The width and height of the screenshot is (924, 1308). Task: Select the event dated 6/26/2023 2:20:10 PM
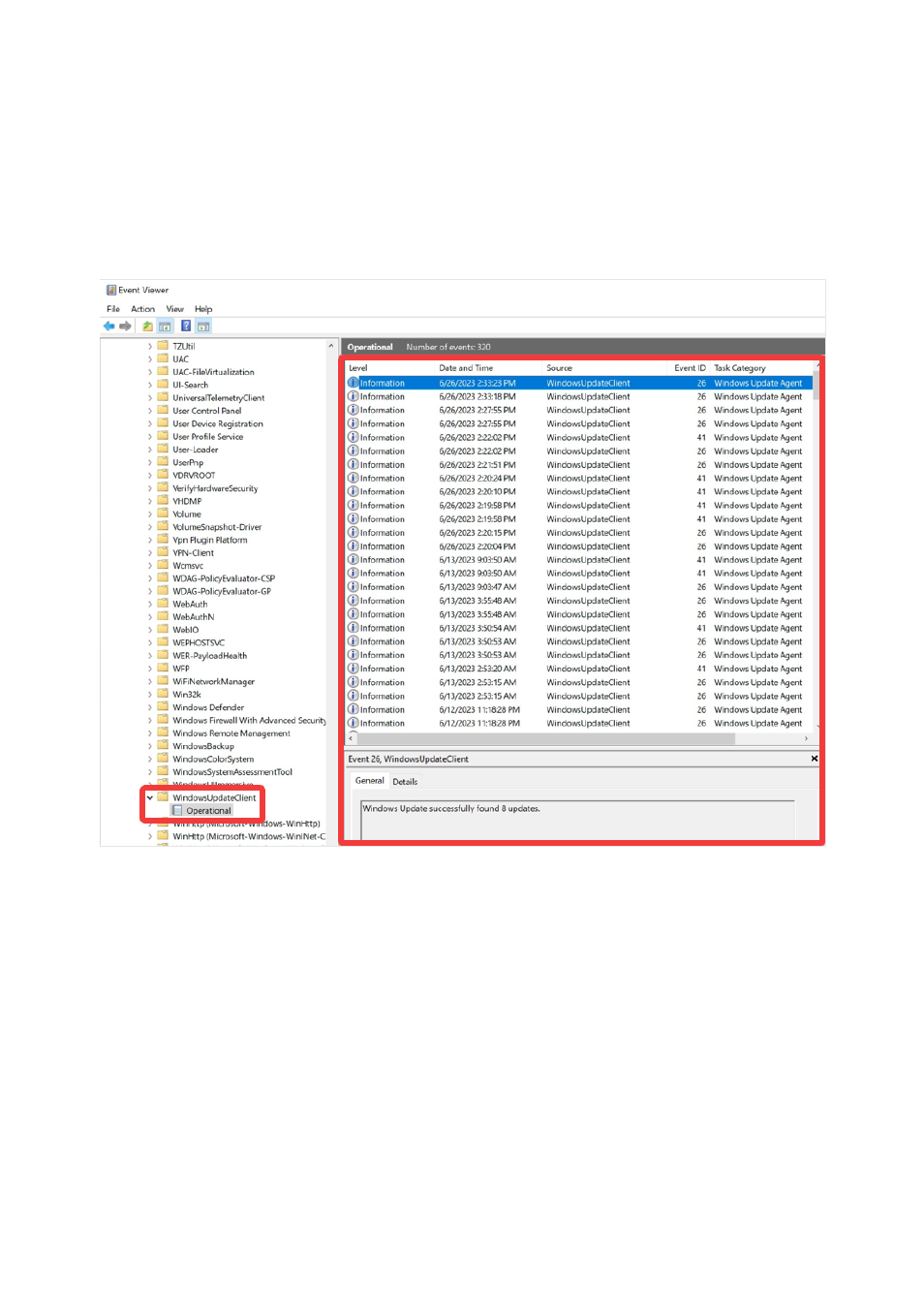tap(579, 492)
